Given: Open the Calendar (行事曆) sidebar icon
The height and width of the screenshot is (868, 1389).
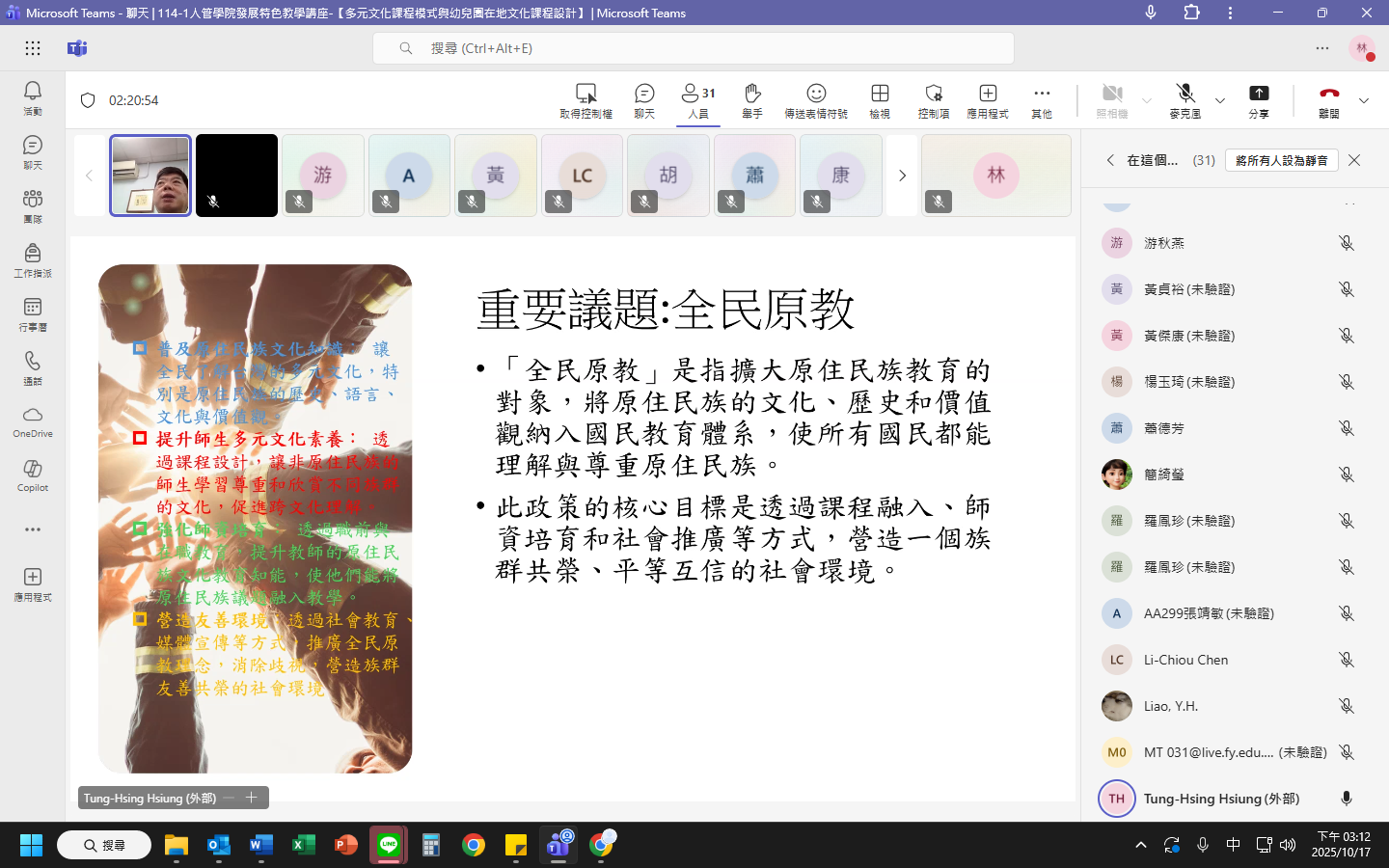Looking at the screenshot, I should (33, 313).
